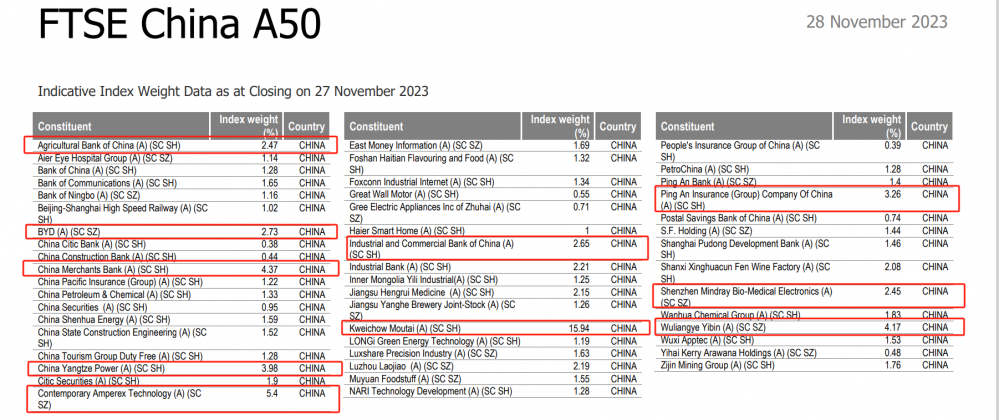
Task: Click Postal Savings Bank of China
Action: pyautogui.click(x=738, y=219)
